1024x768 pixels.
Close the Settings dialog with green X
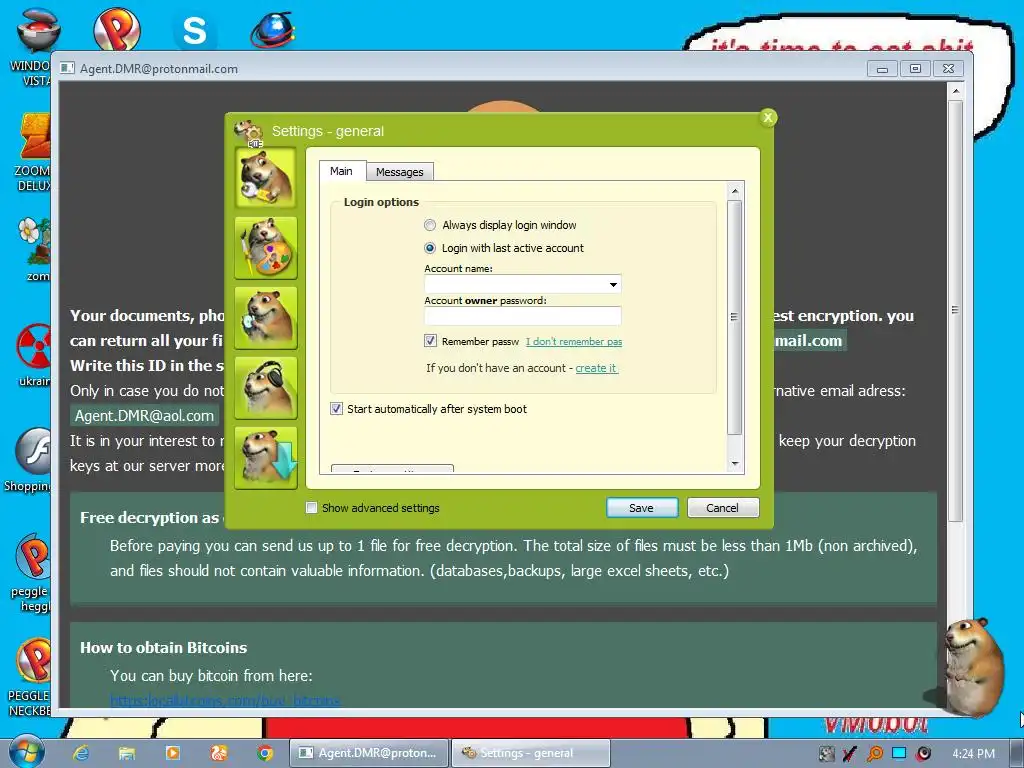(x=768, y=118)
